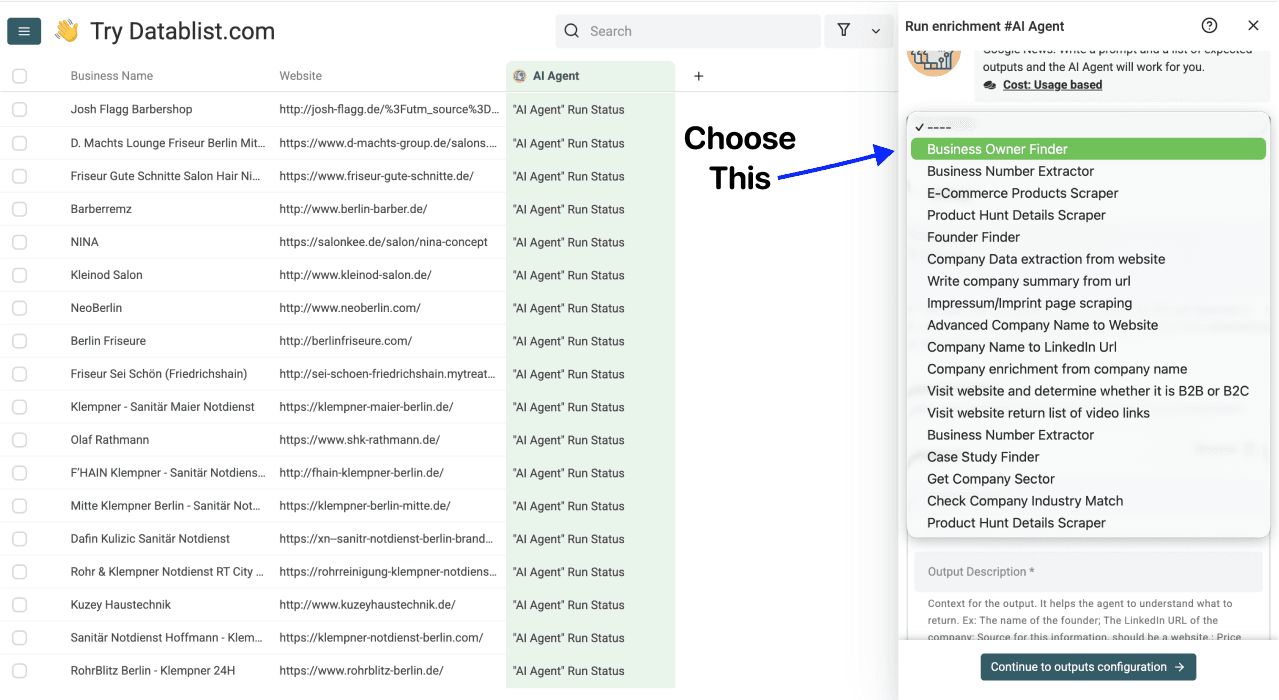Click the help icon in the enrichment panel

pos(1209,25)
